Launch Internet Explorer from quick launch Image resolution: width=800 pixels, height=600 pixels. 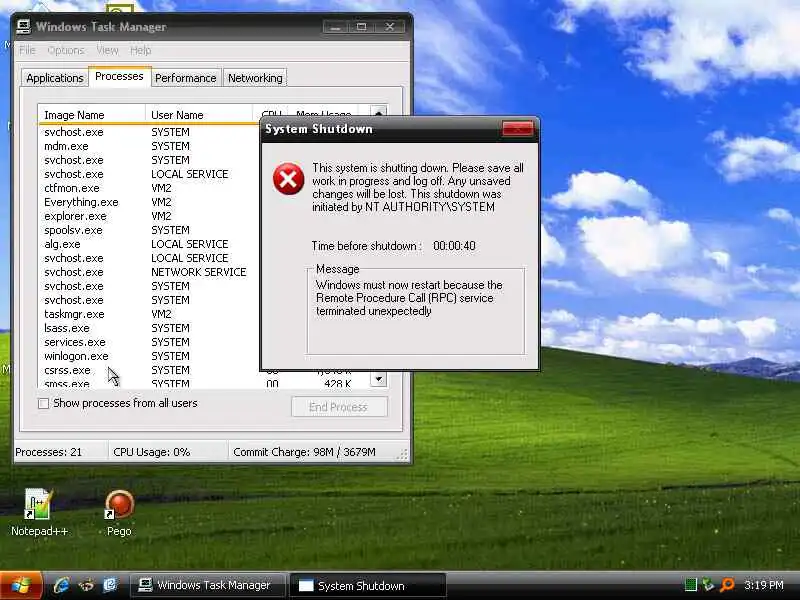pos(62,585)
